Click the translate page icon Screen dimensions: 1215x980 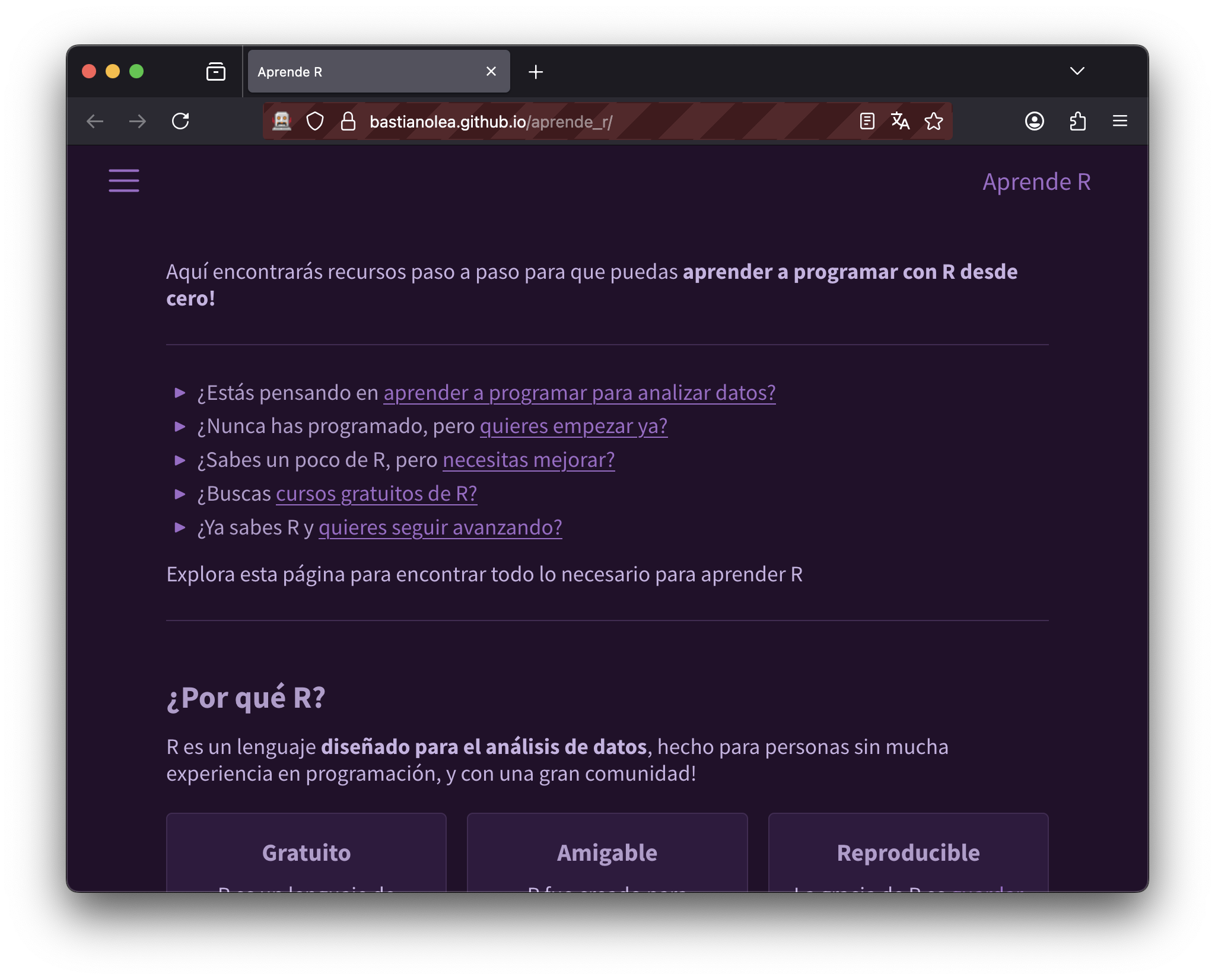(900, 122)
